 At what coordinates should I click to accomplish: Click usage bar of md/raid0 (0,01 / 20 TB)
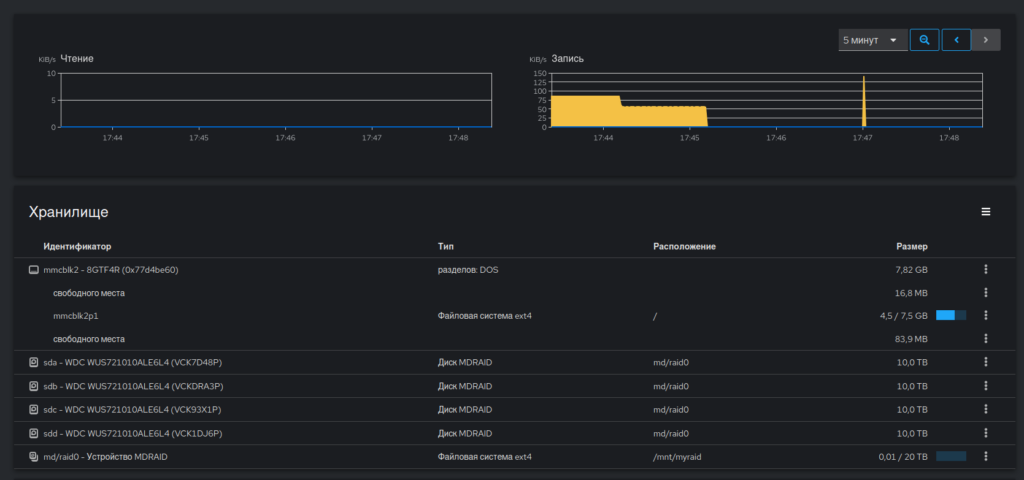click(x=951, y=456)
